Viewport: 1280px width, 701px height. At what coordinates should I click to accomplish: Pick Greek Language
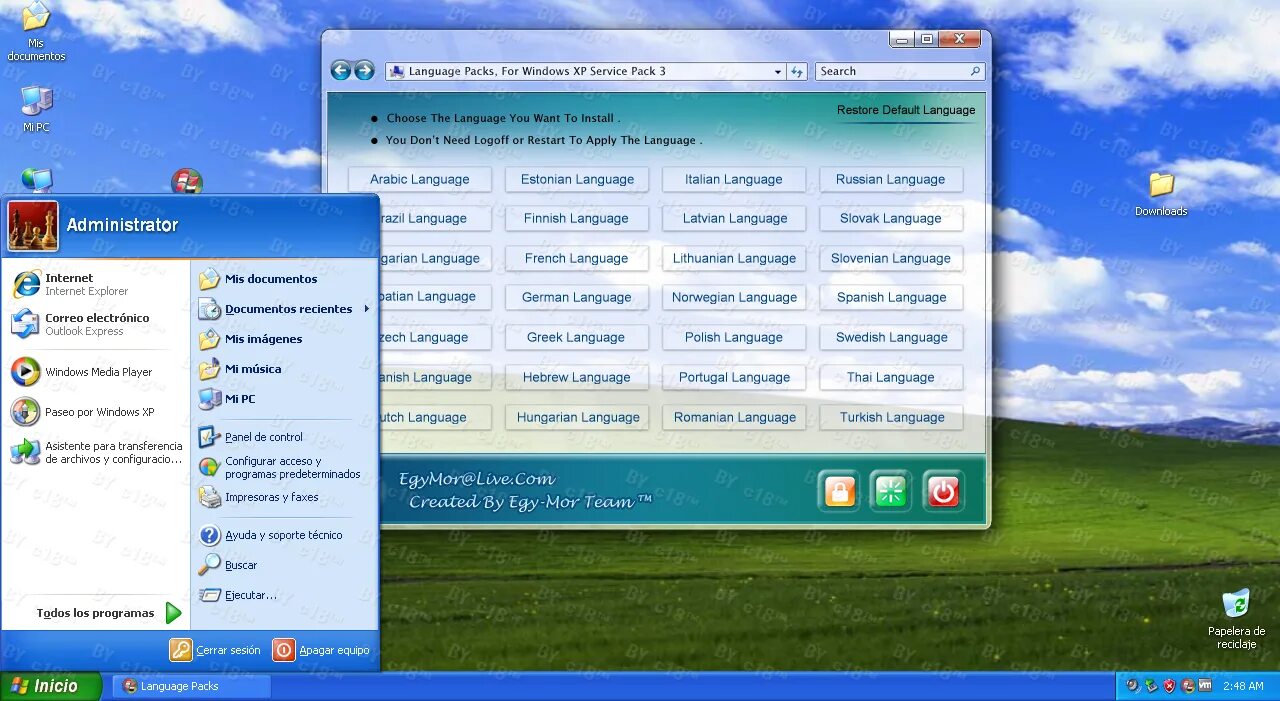point(577,337)
